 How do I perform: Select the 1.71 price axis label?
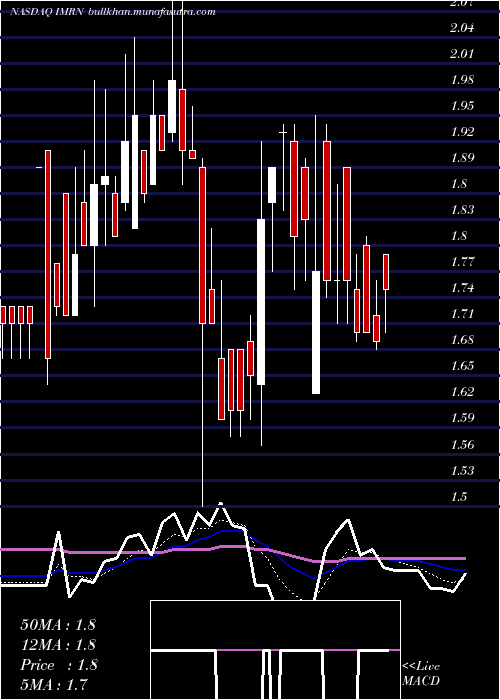coord(462,313)
